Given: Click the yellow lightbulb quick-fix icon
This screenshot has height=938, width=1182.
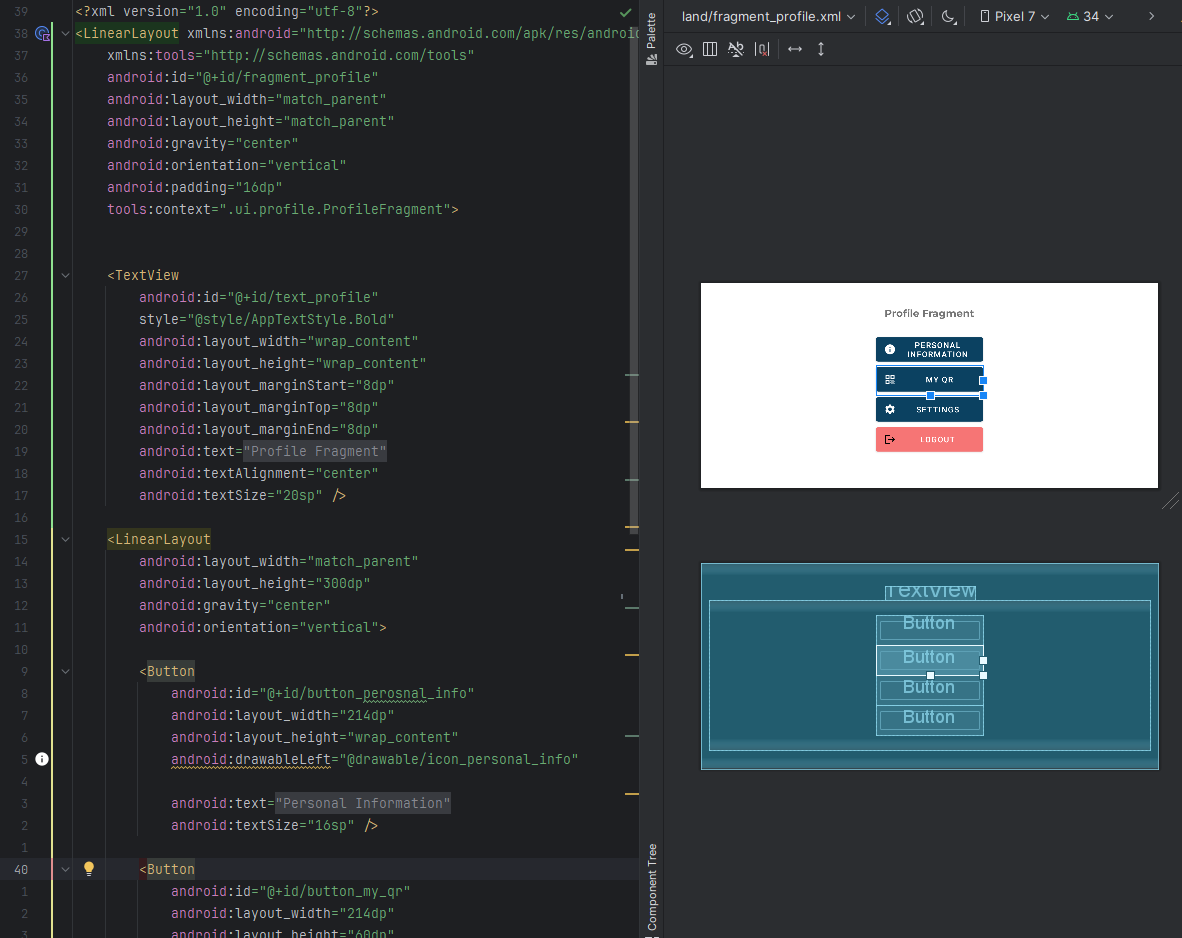Looking at the screenshot, I should point(89,869).
